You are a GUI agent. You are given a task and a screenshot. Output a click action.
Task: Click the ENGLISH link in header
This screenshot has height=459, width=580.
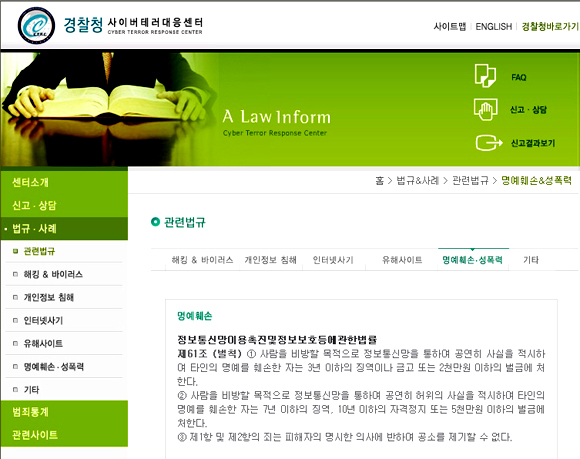(x=493, y=27)
